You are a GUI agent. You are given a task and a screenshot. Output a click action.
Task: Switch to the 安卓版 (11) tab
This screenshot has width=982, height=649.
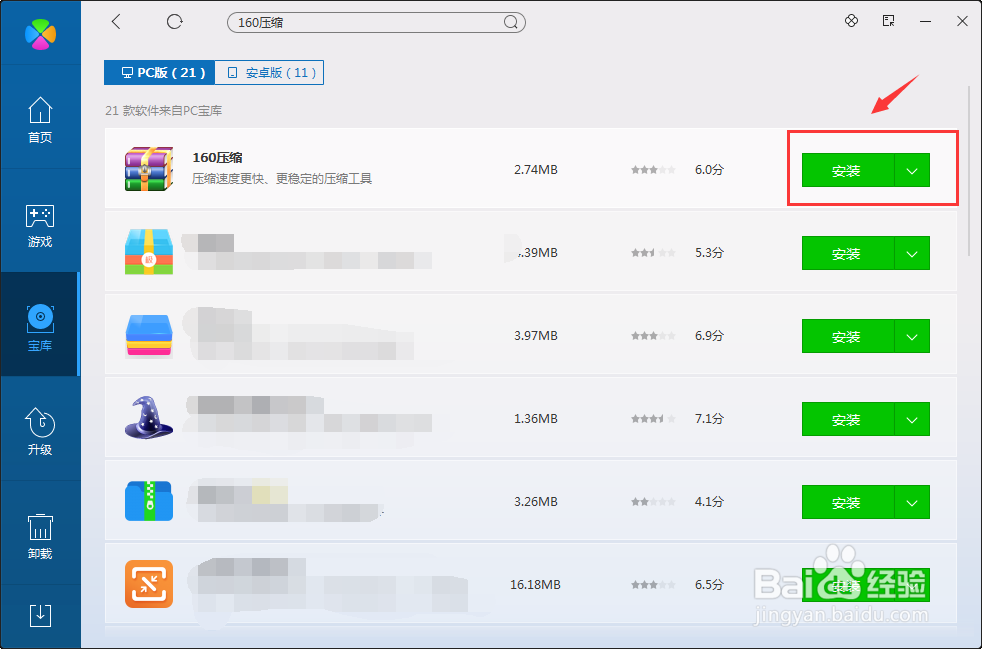[269, 73]
